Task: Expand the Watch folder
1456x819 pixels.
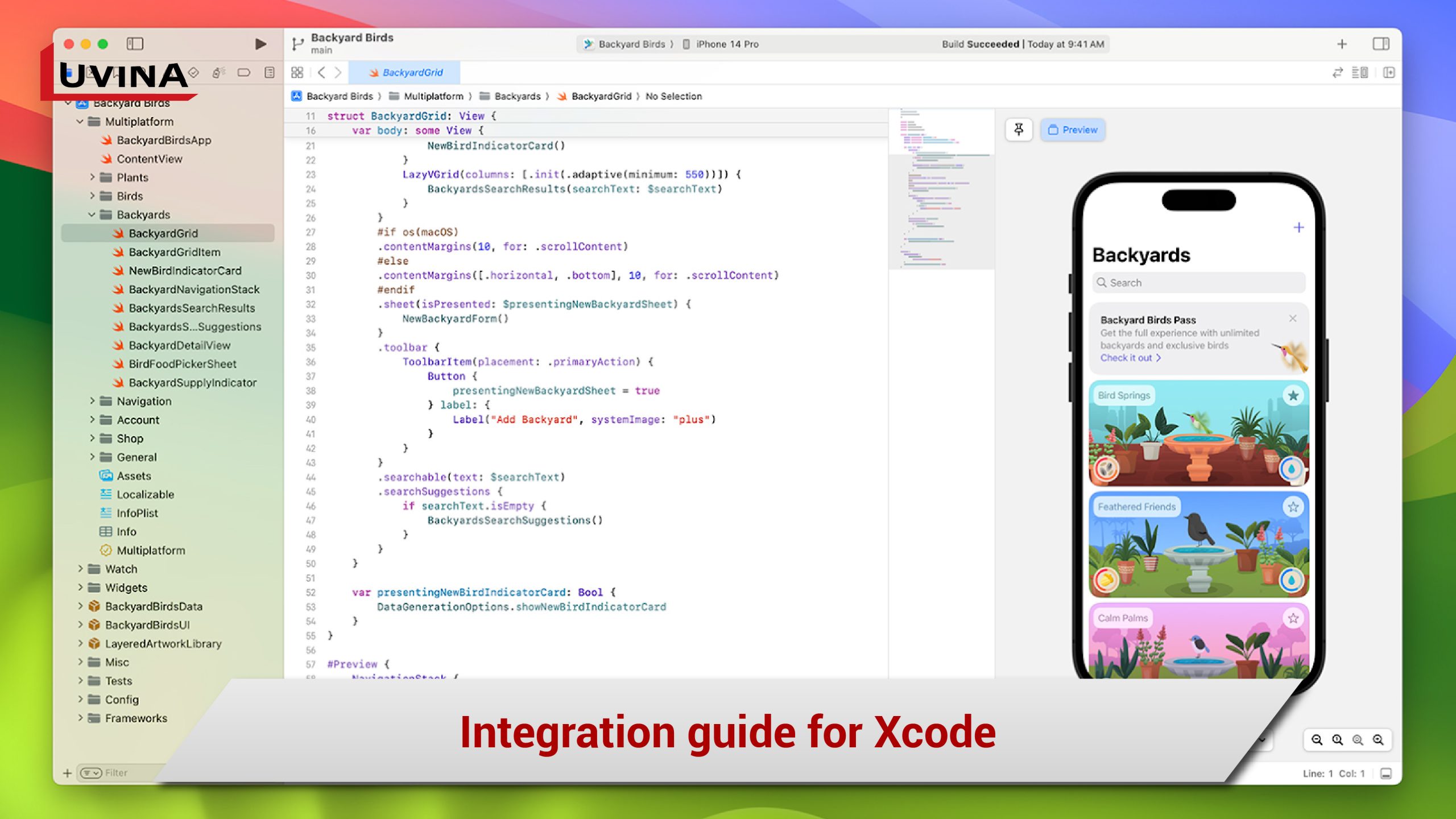Action: (x=80, y=569)
